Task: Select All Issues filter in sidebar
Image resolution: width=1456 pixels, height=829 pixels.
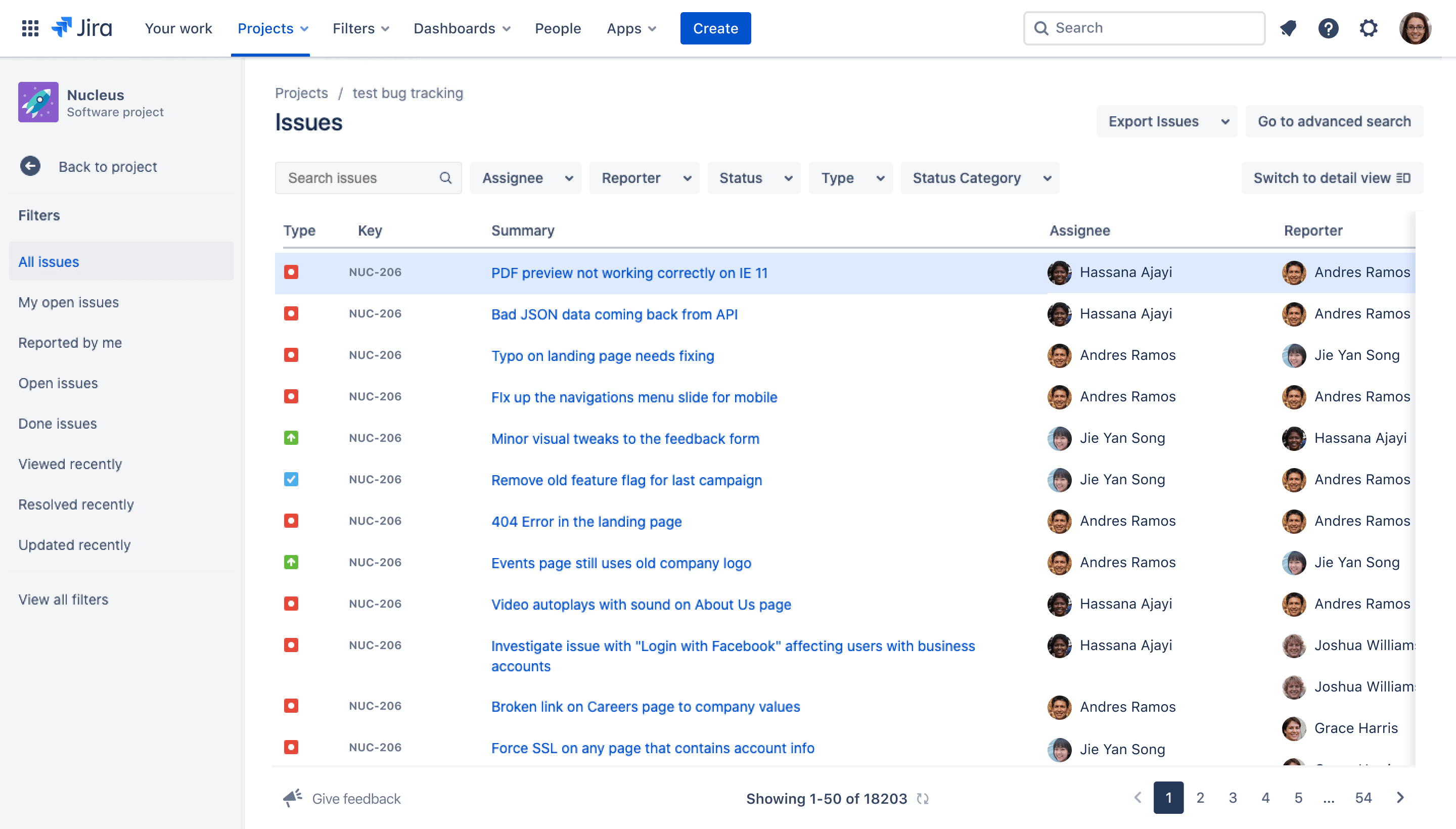Action: 48,261
